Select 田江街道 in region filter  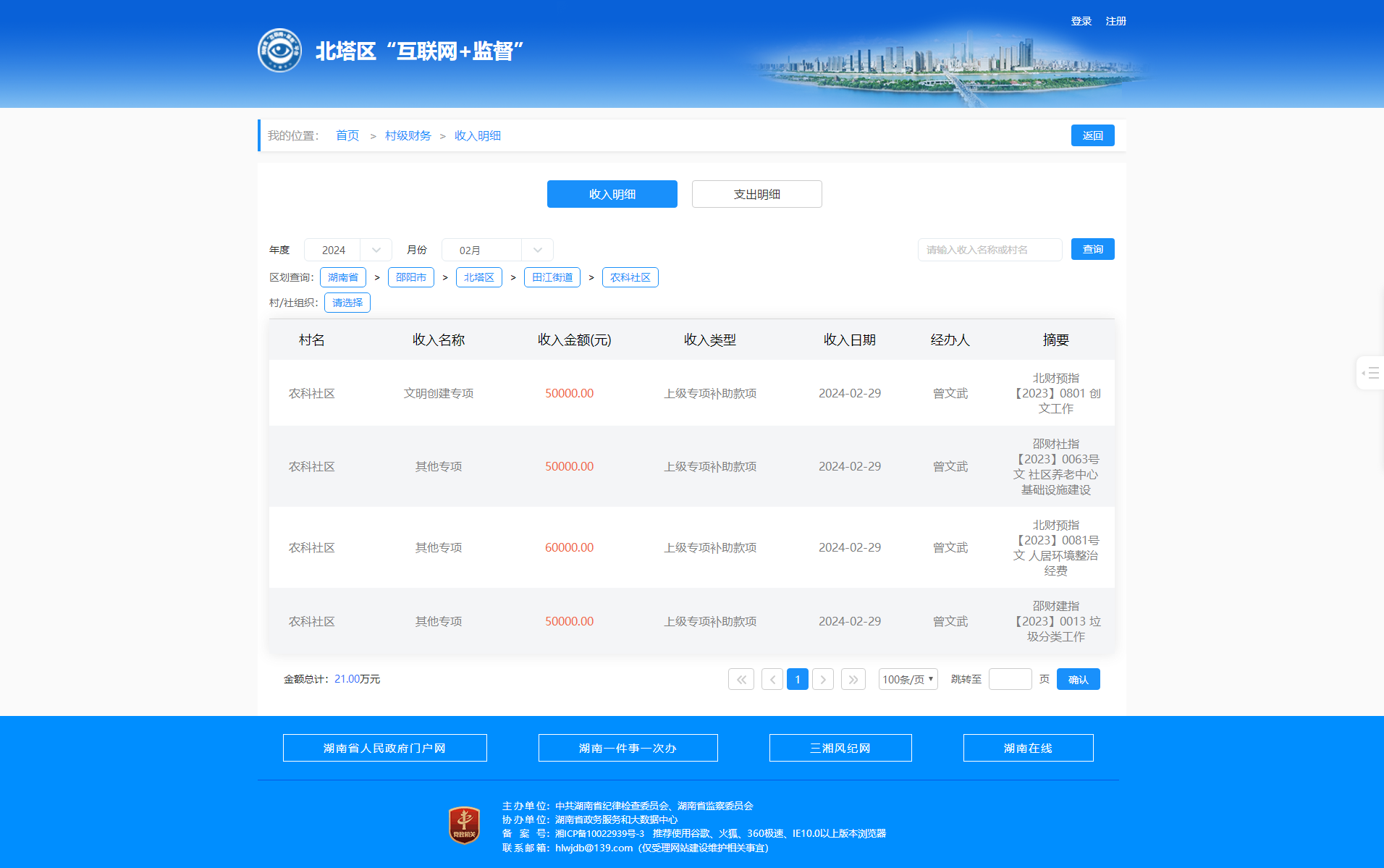(552, 277)
